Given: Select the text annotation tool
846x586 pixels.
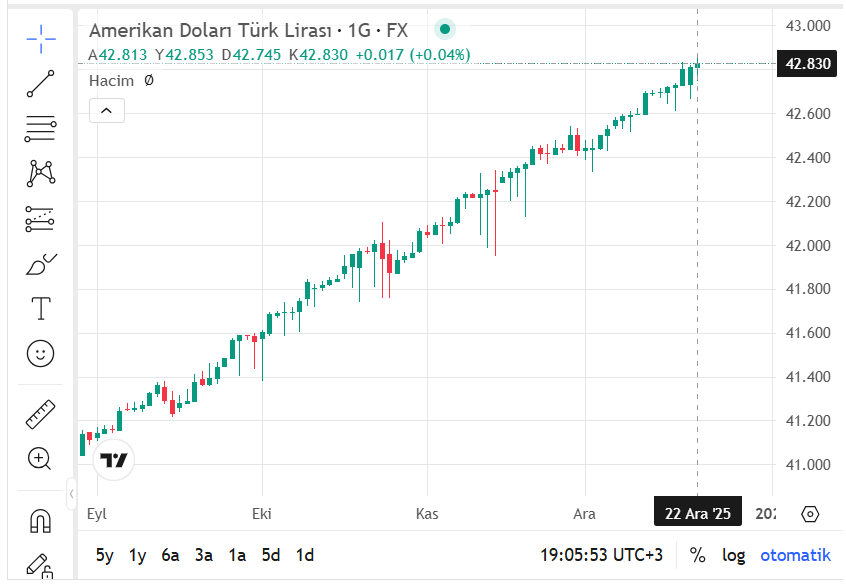Looking at the screenshot, I should tap(41, 309).
